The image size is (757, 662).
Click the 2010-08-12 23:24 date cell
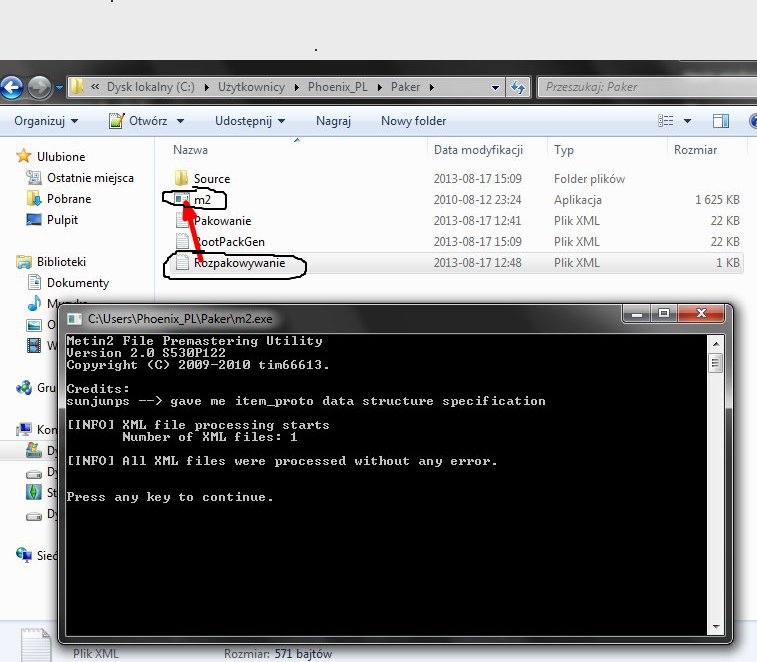point(477,199)
